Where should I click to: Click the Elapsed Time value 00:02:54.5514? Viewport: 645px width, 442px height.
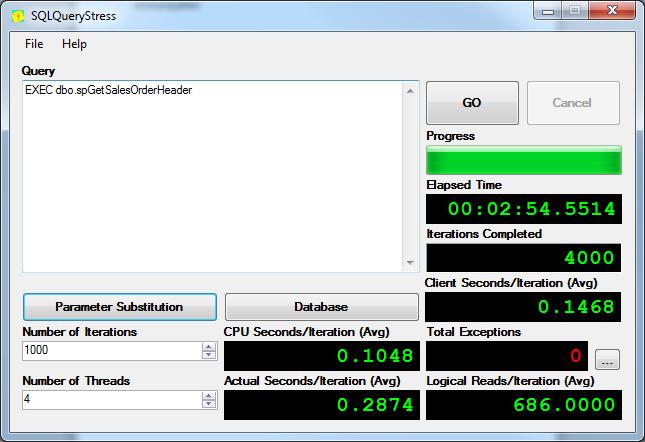click(531, 209)
